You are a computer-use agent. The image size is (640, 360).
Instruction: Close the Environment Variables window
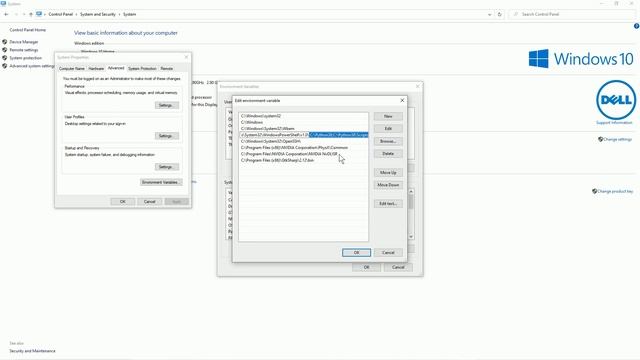click(x=417, y=87)
